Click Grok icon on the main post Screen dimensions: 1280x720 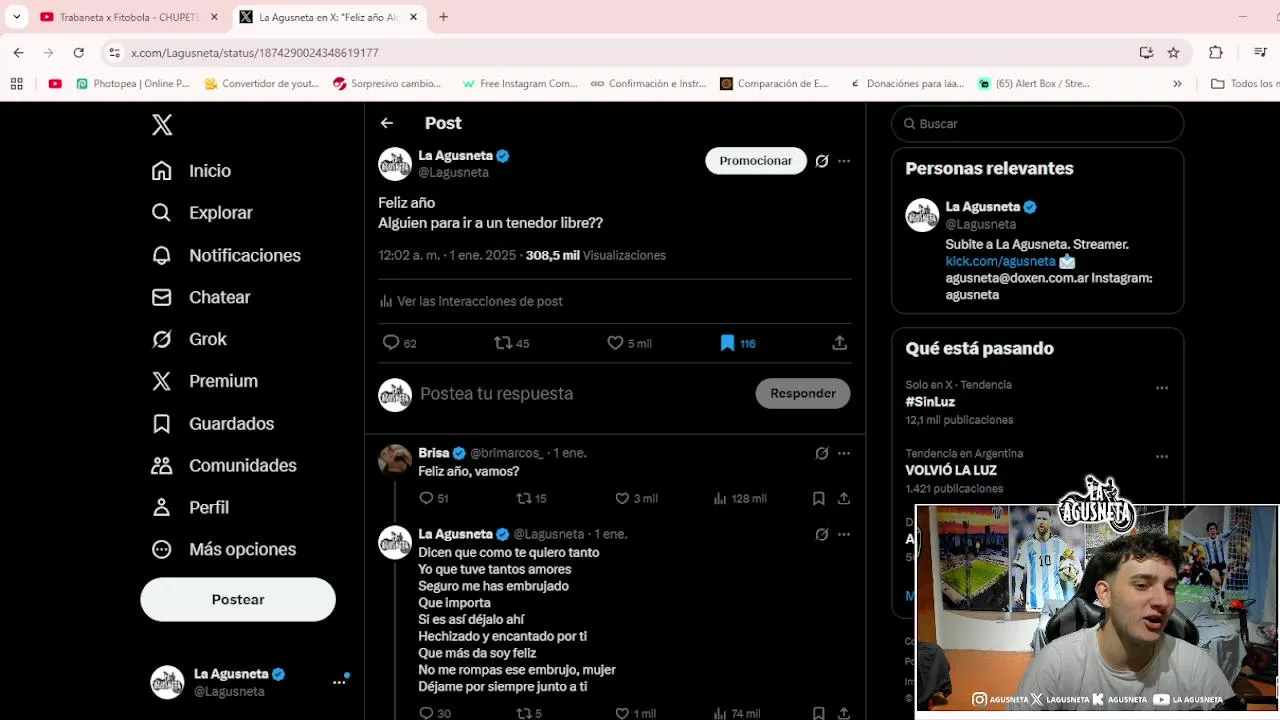(x=822, y=161)
